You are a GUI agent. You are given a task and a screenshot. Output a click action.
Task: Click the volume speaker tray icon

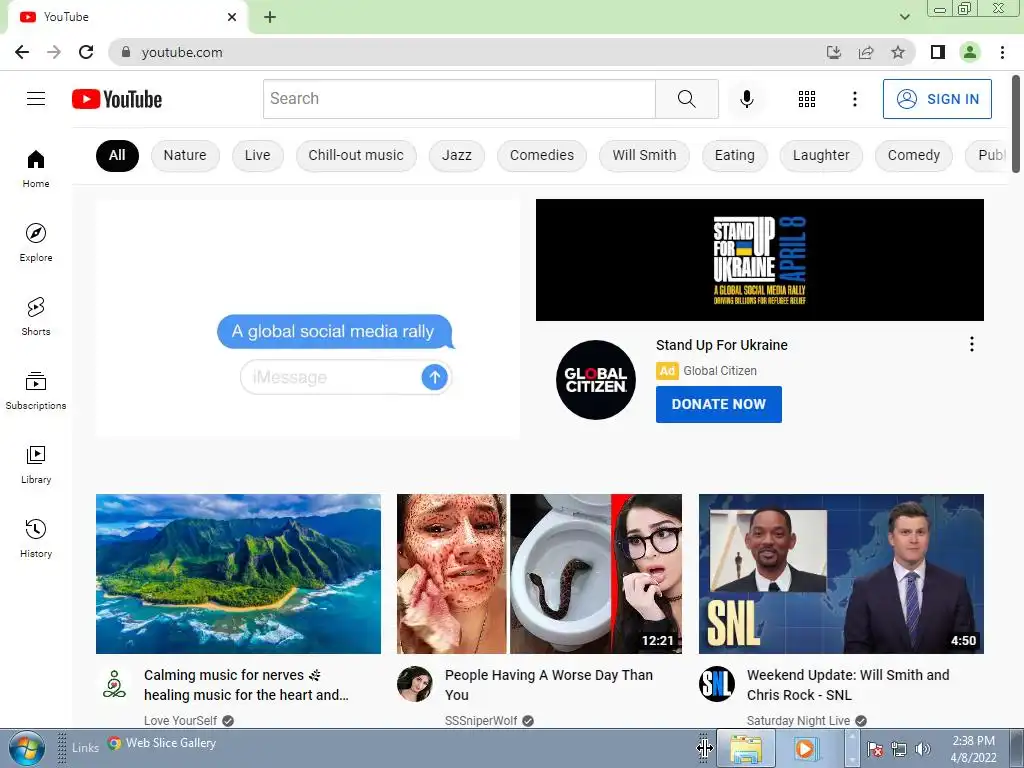click(x=923, y=749)
